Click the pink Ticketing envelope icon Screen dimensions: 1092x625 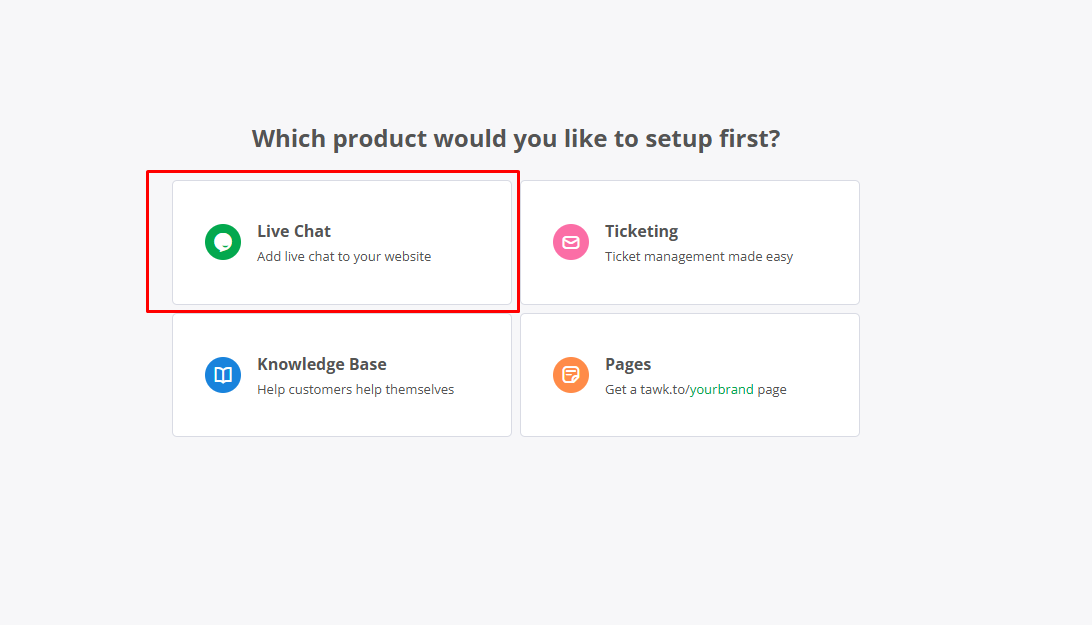point(571,242)
